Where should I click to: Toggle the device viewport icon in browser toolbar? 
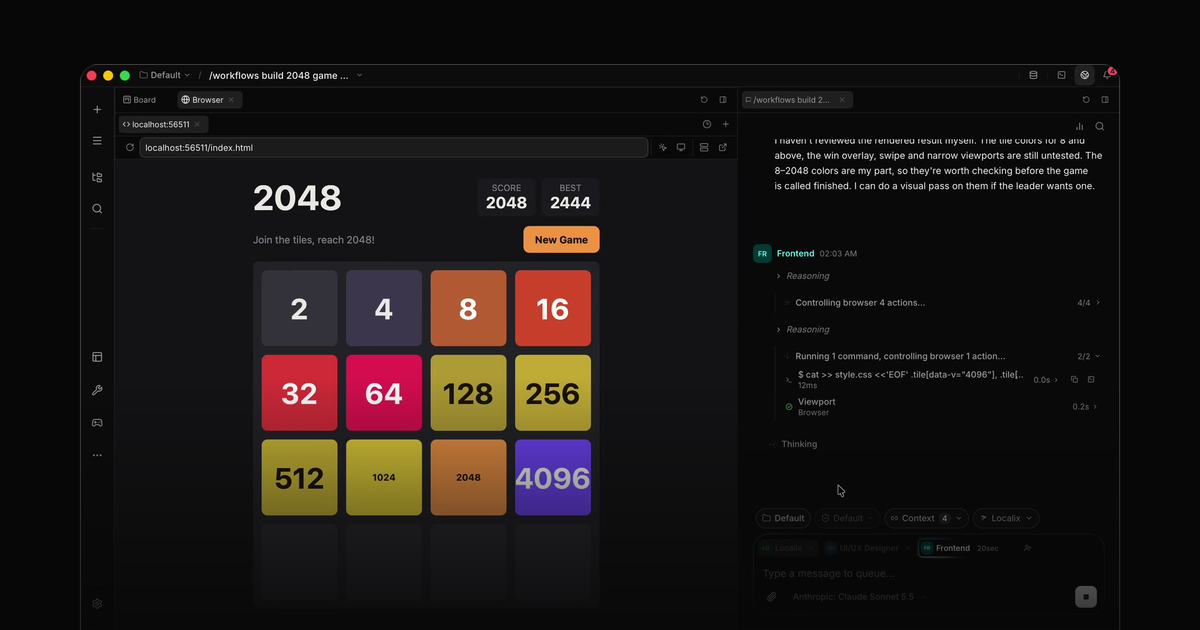(x=681, y=148)
